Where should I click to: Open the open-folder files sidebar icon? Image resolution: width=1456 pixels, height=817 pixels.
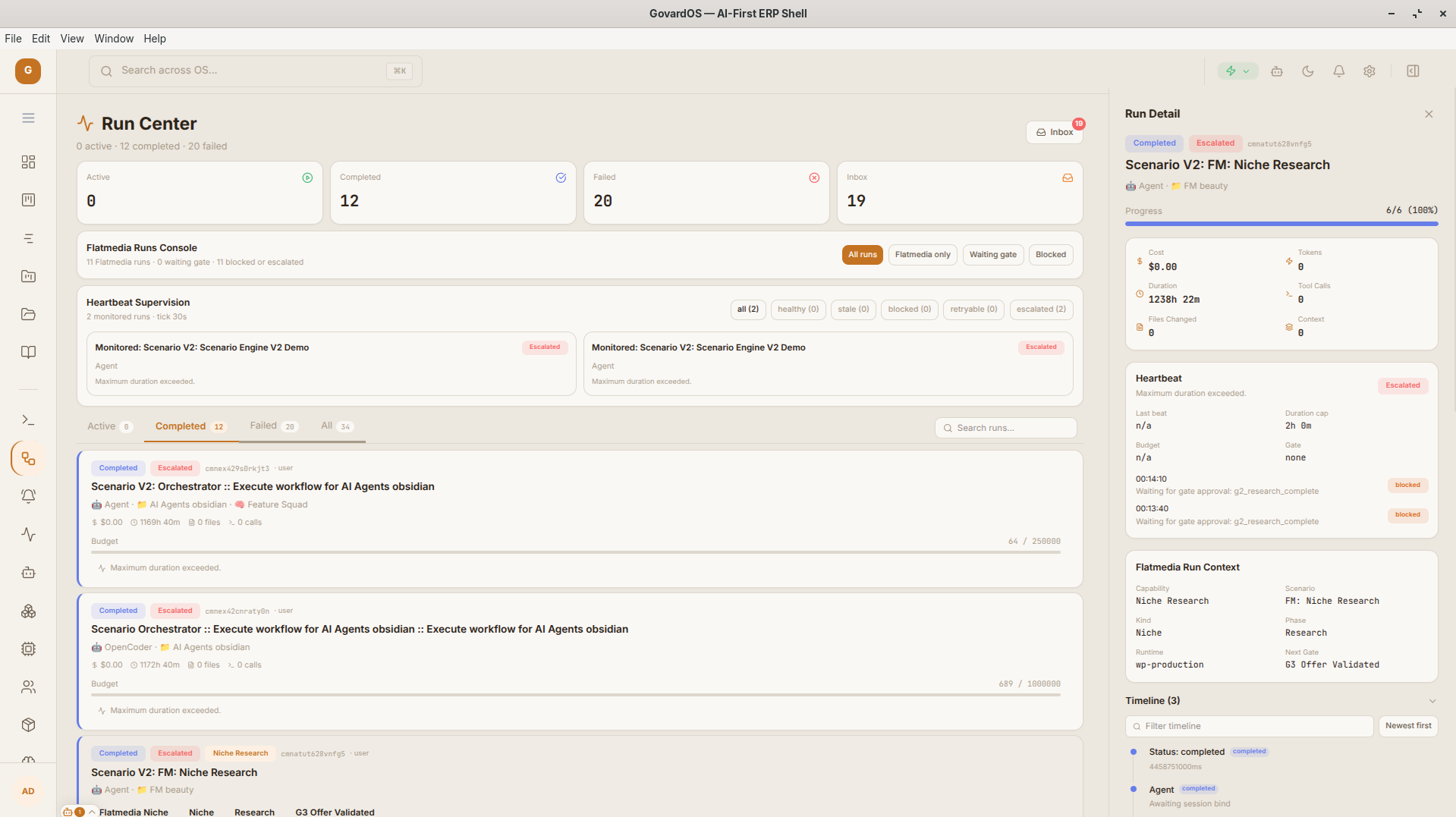click(x=28, y=314)
